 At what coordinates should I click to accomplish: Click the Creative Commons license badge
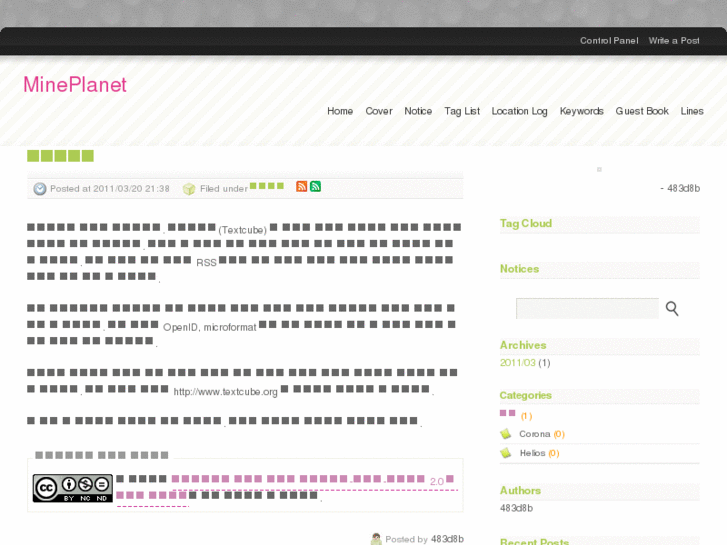point(72,488)
